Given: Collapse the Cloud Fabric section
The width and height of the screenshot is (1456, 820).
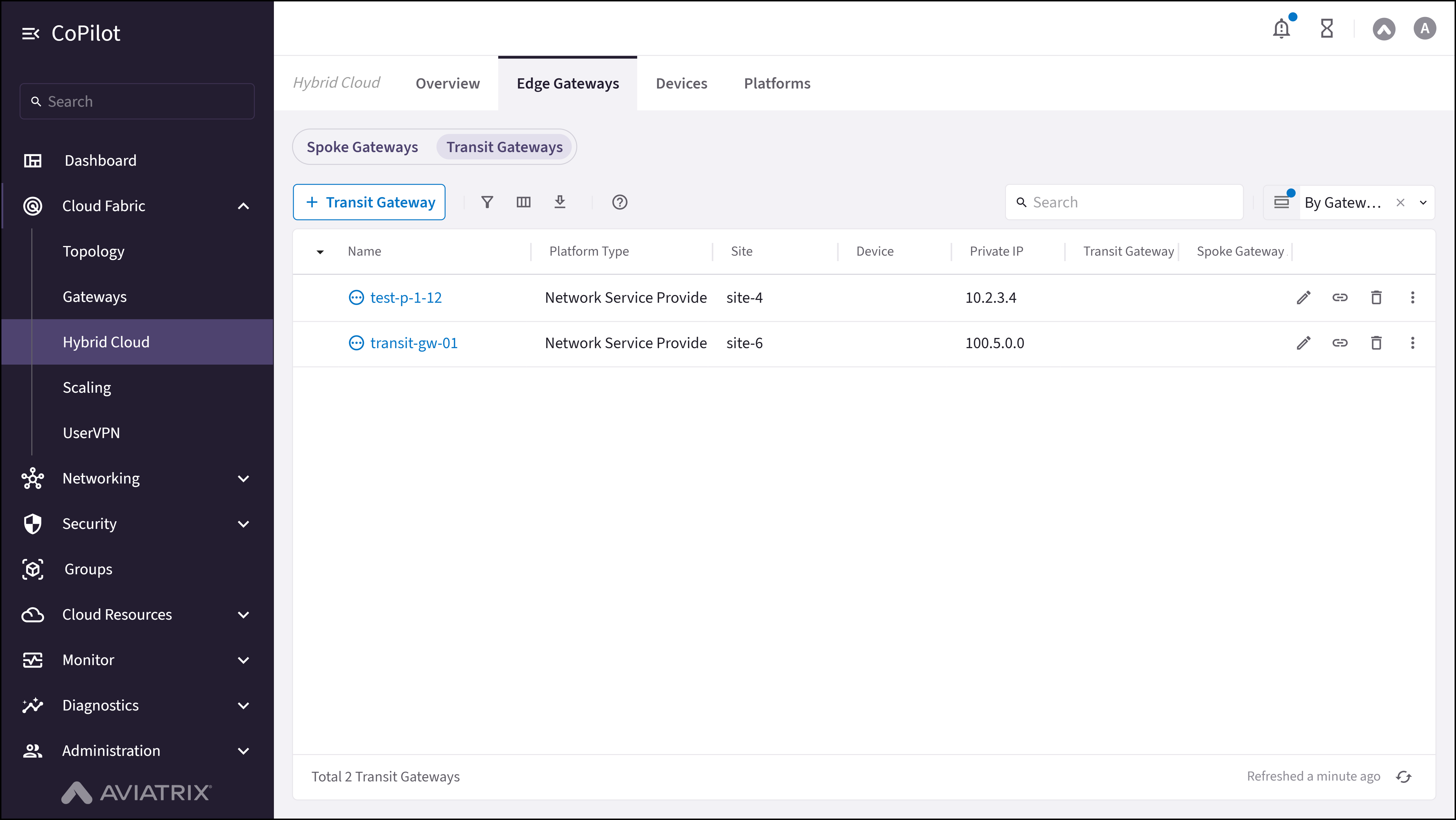Looking at the screenshot, I should (243, 206).
